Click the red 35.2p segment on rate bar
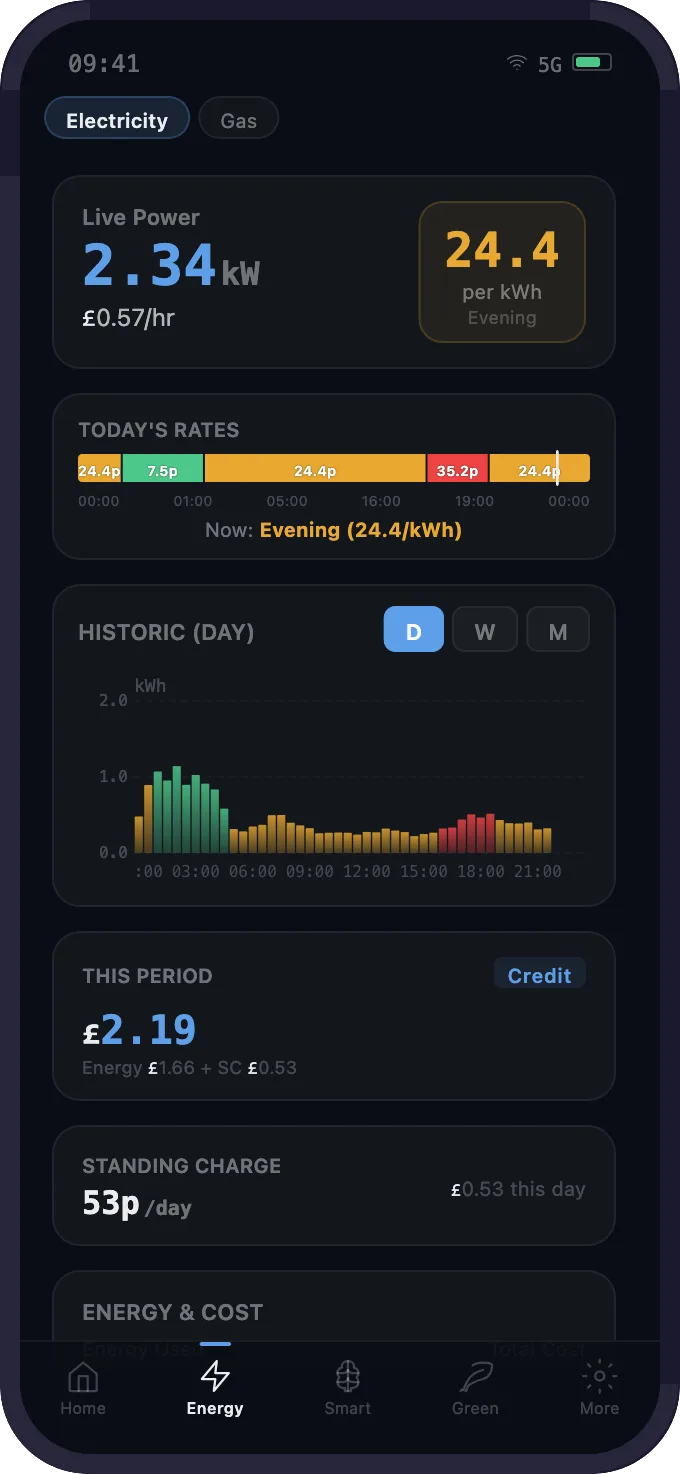The width and height of the screenshot is (680, 1474). pos(457,468)
